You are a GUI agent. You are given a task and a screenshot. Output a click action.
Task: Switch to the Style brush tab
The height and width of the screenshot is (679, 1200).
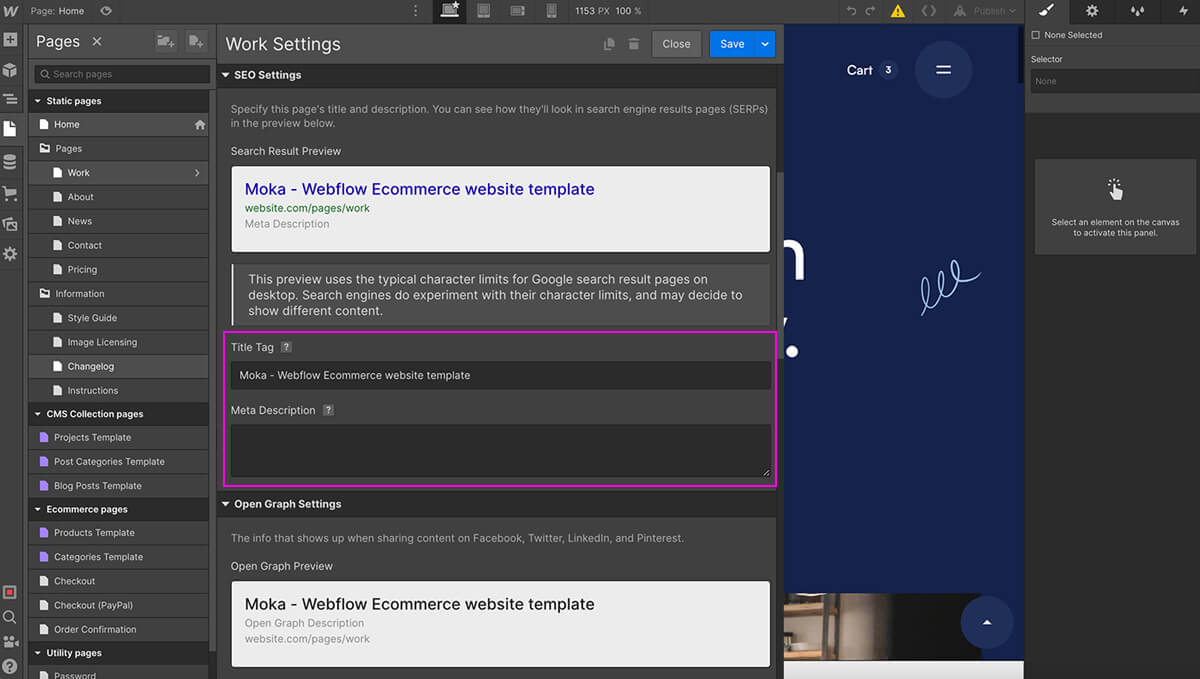click(x=1046, y=11)
